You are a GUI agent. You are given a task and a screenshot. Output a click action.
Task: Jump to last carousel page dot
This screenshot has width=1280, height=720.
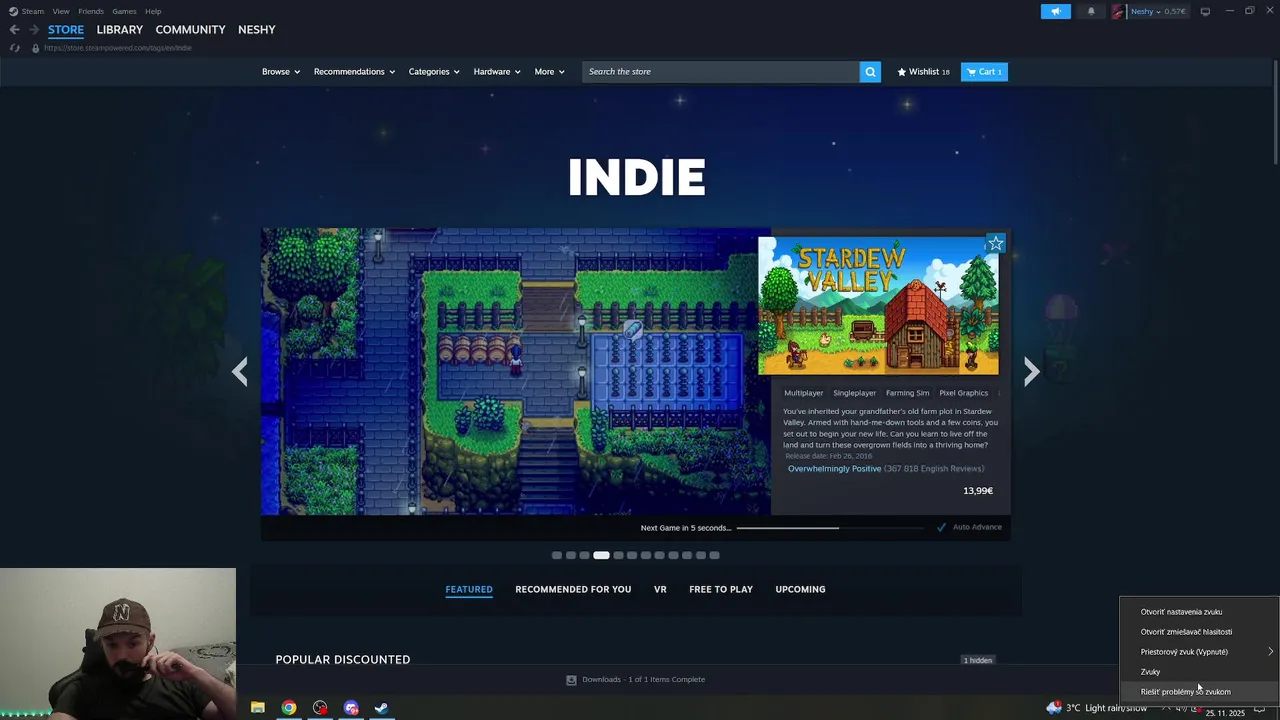click(x=714, y=555)
